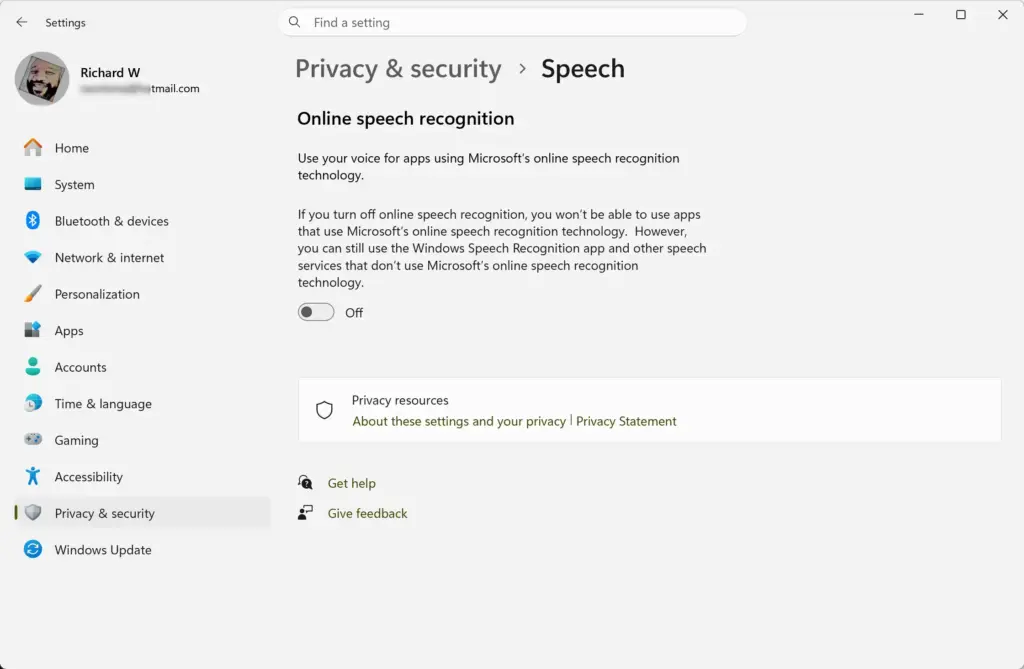
Task: Click the Accessibility figure icon
Action: point(33,476)
